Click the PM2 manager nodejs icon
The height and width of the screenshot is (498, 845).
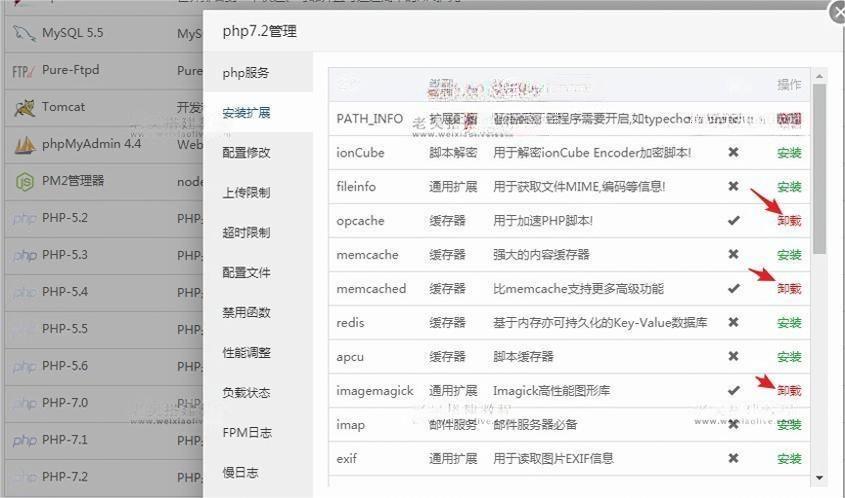[25, 182]
